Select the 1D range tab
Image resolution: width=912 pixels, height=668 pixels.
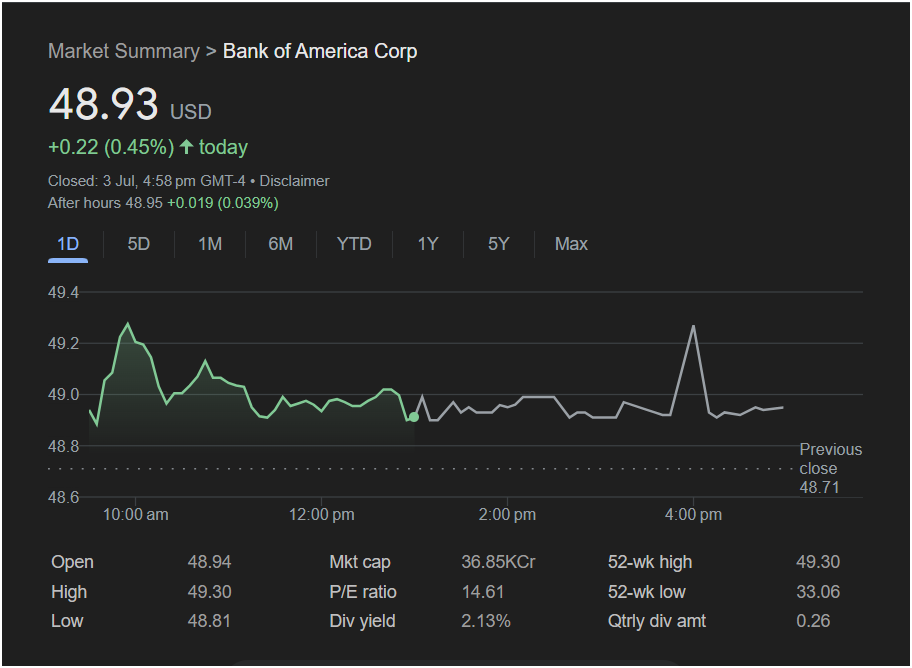tap(68, 244)
